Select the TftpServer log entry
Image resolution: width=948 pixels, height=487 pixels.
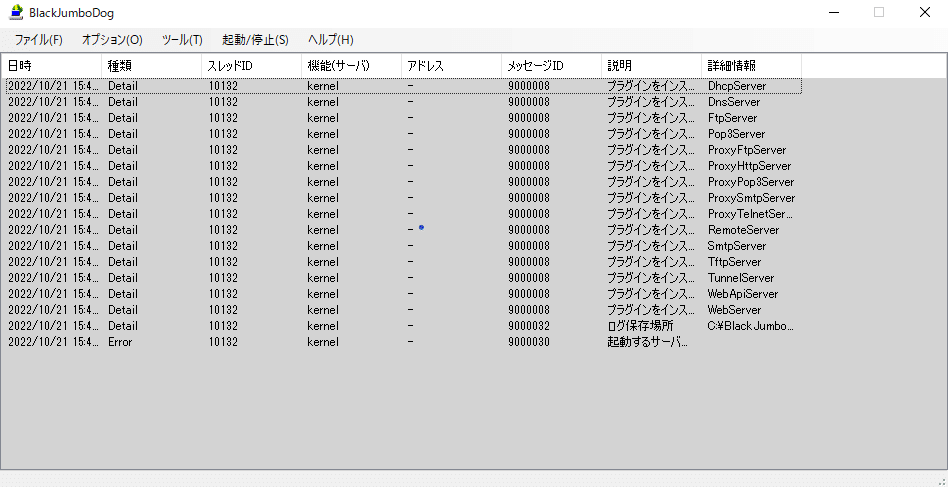[404, 262]
